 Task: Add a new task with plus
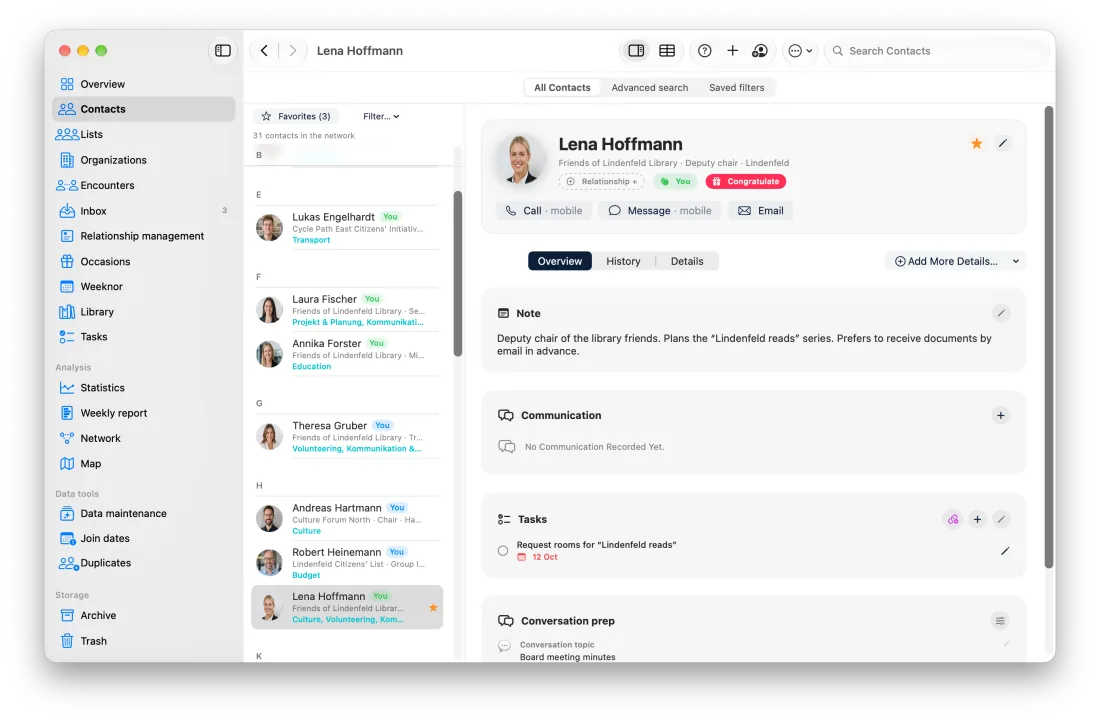click(x=977, y=520)
